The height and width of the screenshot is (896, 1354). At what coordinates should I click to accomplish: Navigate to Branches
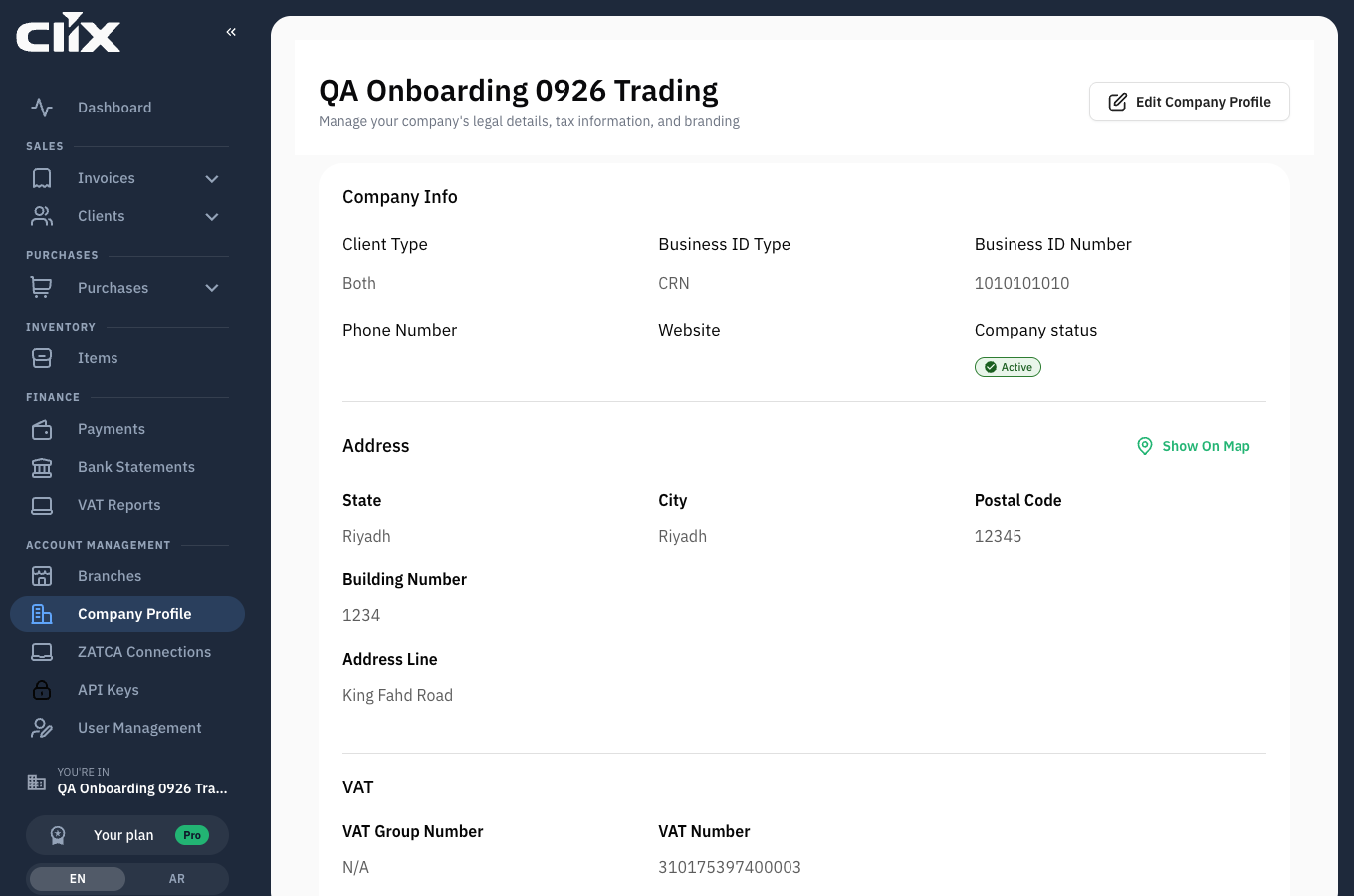[127, 576]
